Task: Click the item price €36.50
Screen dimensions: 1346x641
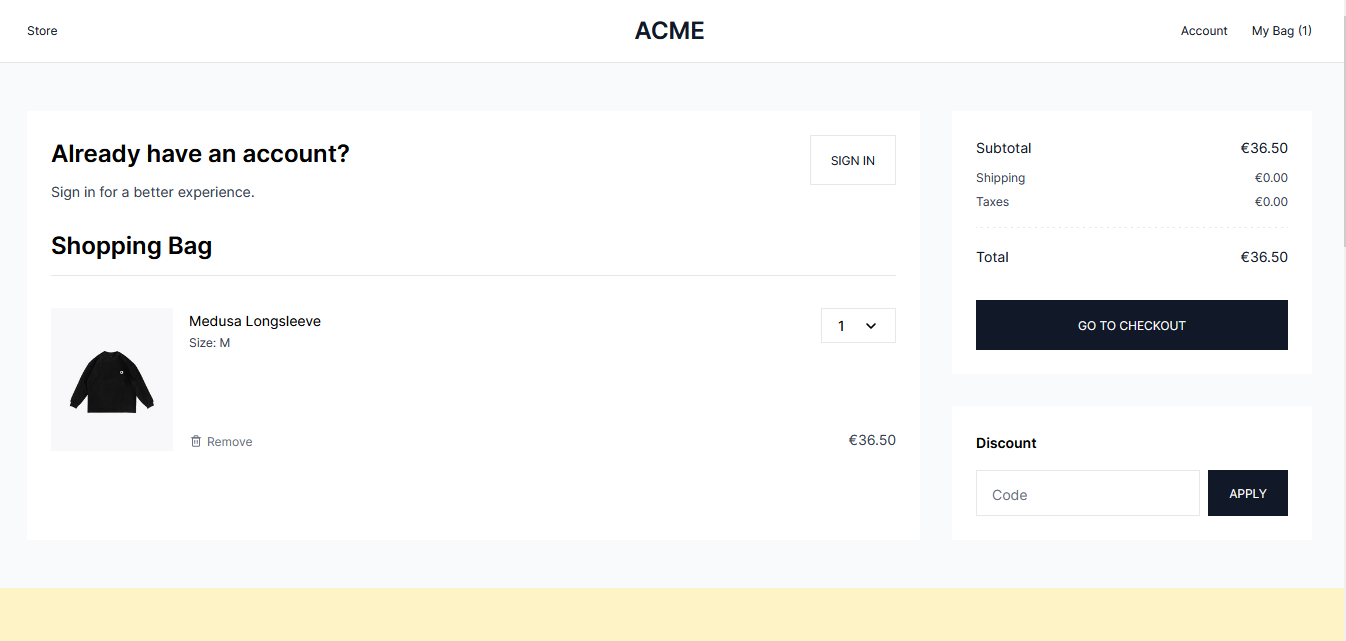Action: pos(872,440)
